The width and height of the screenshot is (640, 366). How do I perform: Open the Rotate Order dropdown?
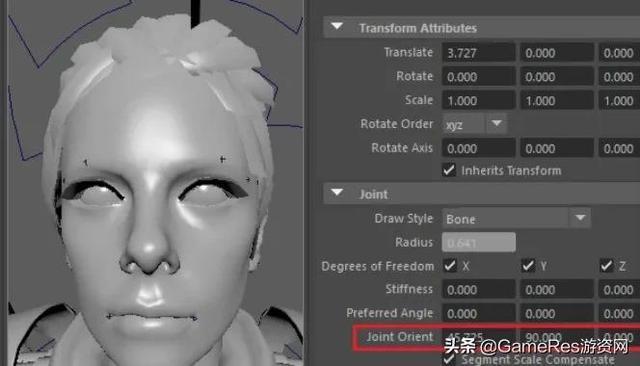pos(475,124)
